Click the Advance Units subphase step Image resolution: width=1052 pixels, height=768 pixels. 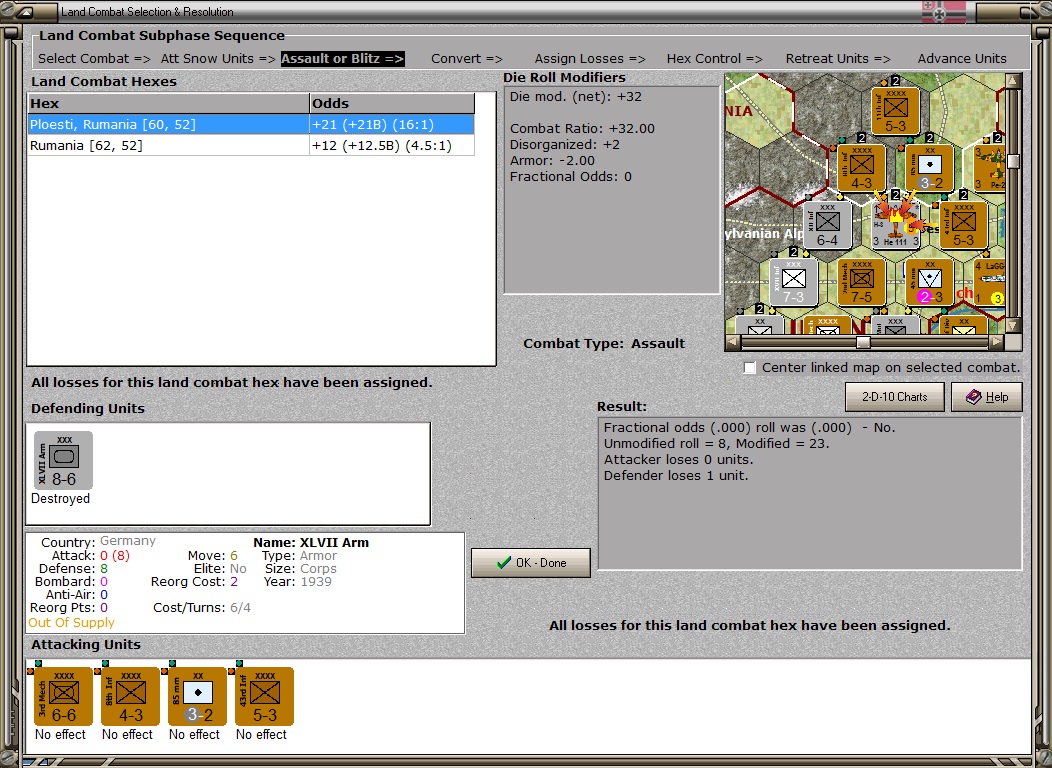point(961,58)
